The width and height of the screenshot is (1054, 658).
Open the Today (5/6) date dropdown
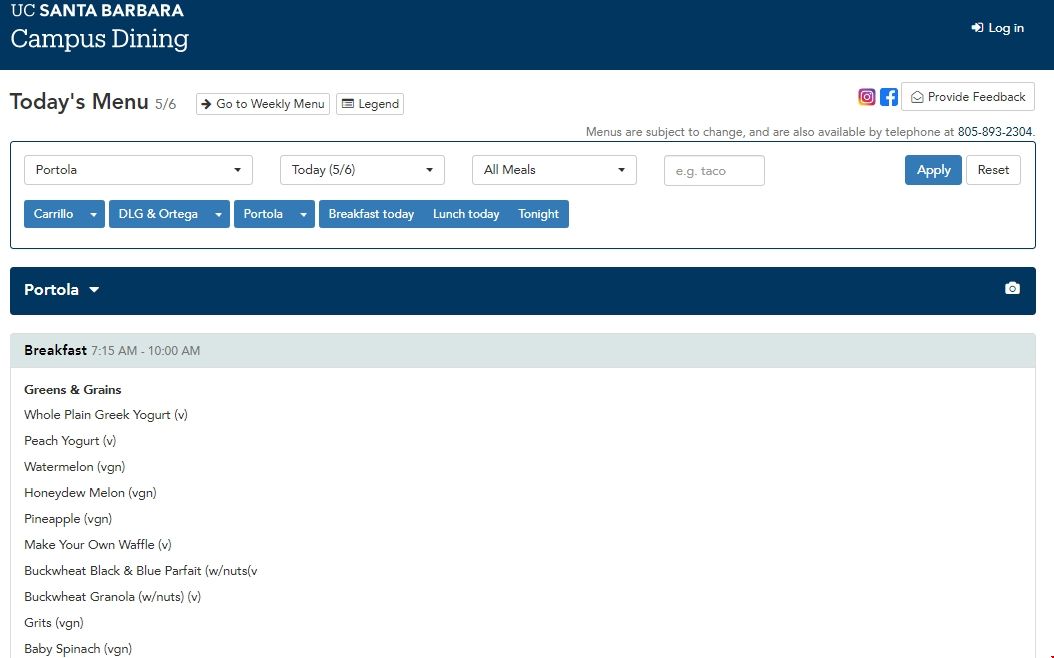click(x=362, y=170)
